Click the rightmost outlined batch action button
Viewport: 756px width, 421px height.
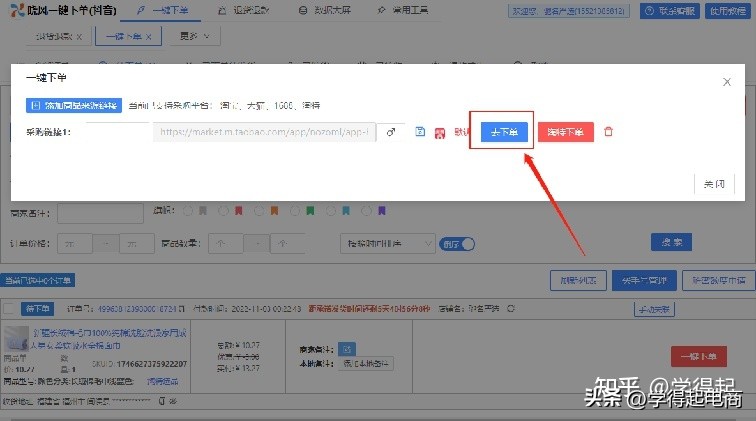click(718, 280)
